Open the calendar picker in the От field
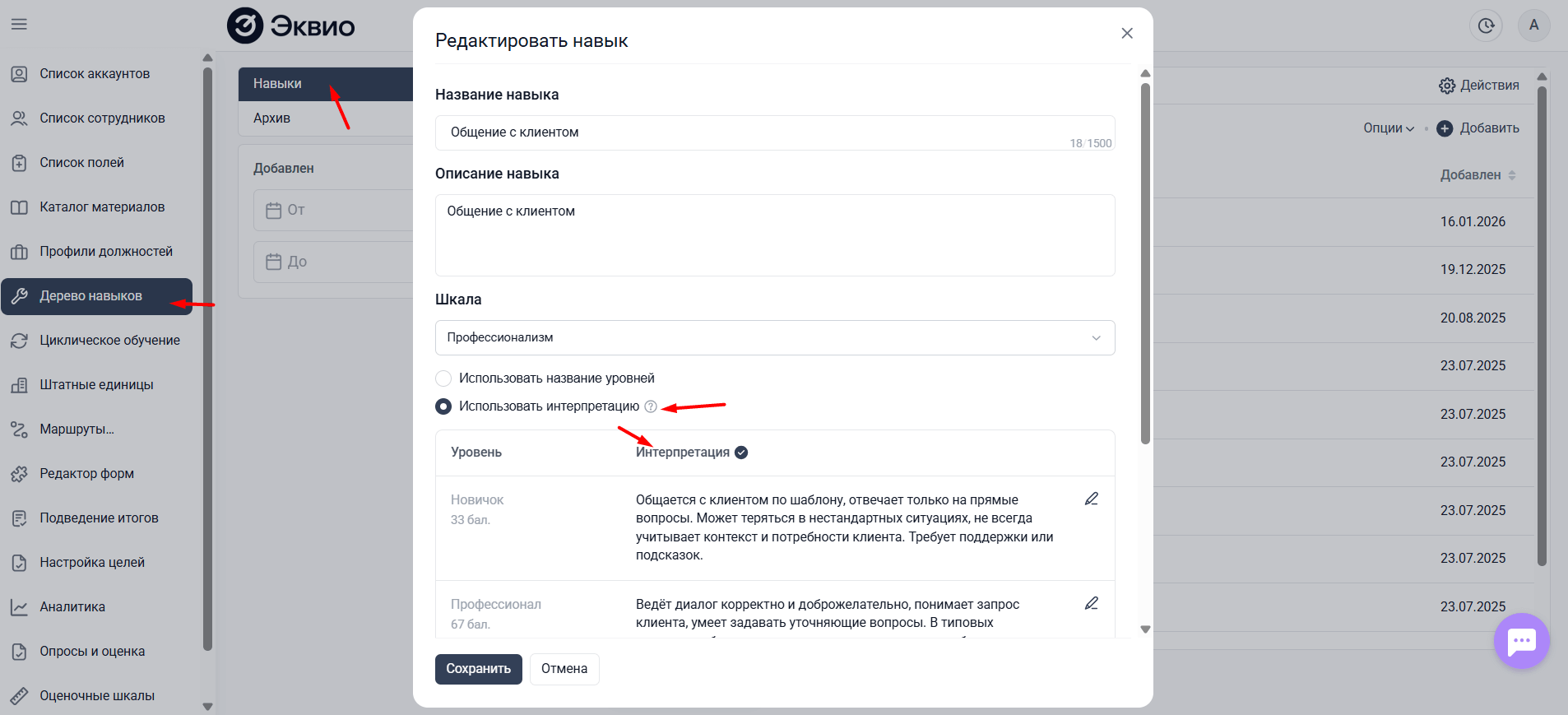The image size is (1568, 715). tap(276, 211)
